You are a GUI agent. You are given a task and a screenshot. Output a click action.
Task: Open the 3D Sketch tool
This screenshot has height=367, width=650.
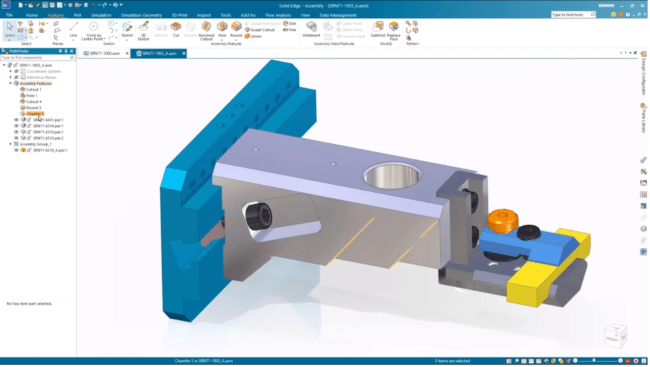pos(143,31)
